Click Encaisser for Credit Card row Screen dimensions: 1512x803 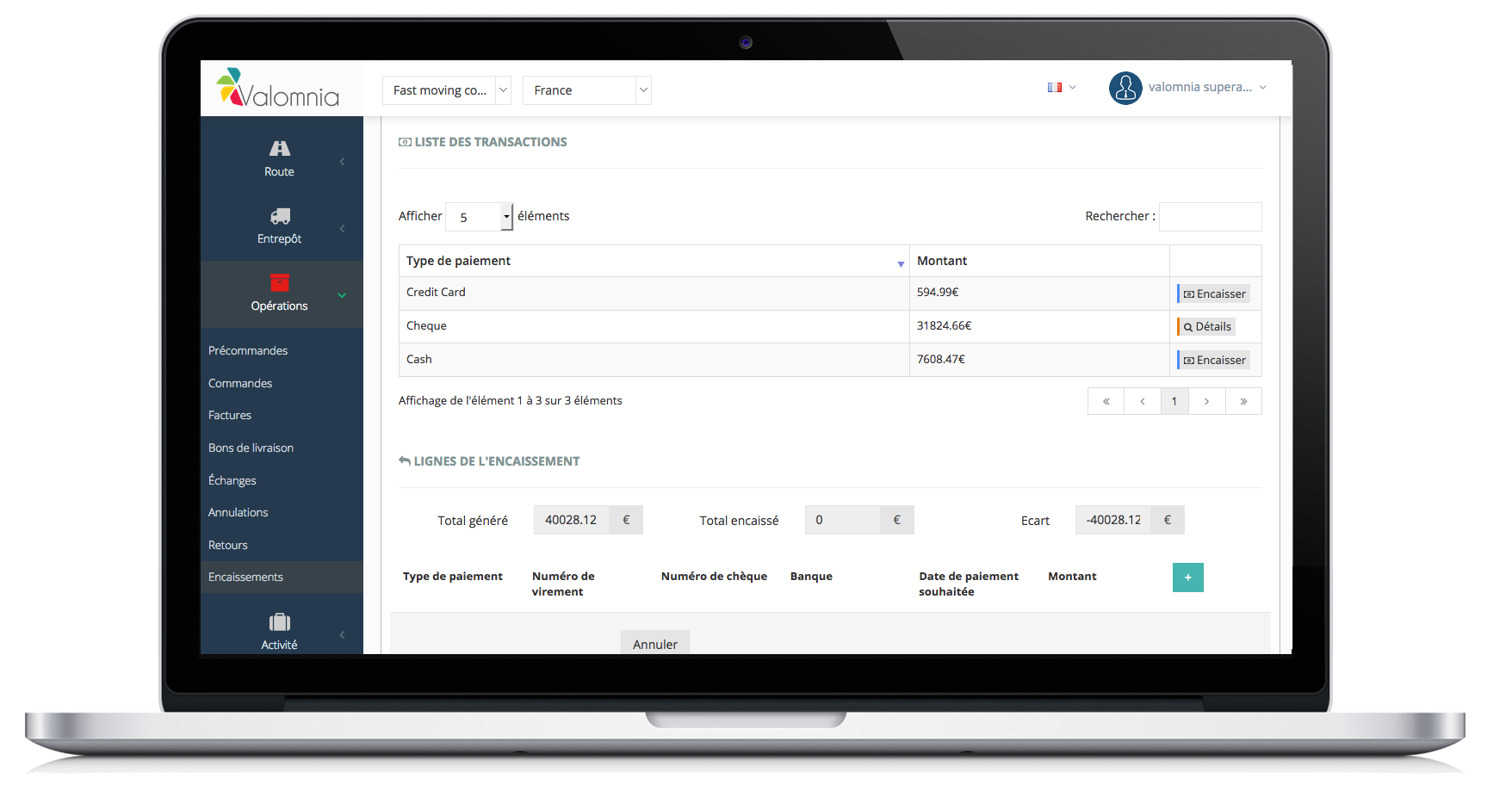(1214, 293)
